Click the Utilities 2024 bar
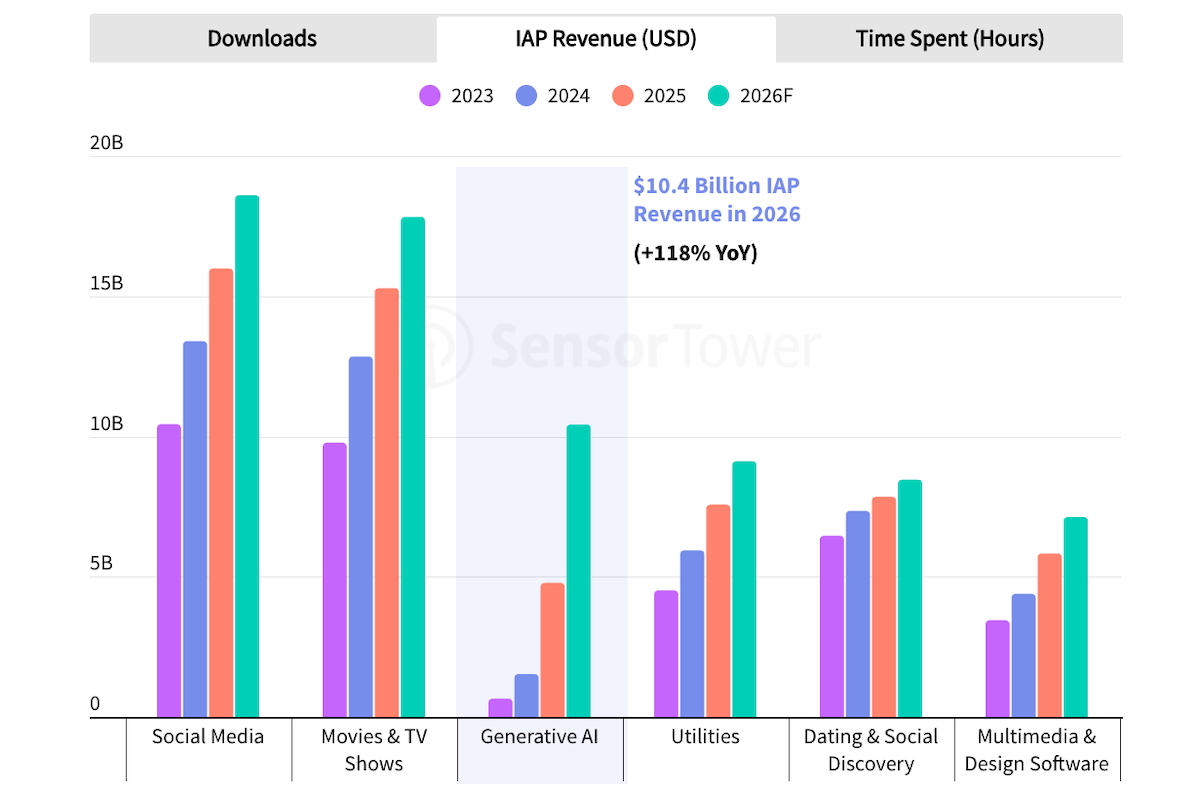Image resolution: width=1200 pixels, height=794 pixels. point(692,633)
